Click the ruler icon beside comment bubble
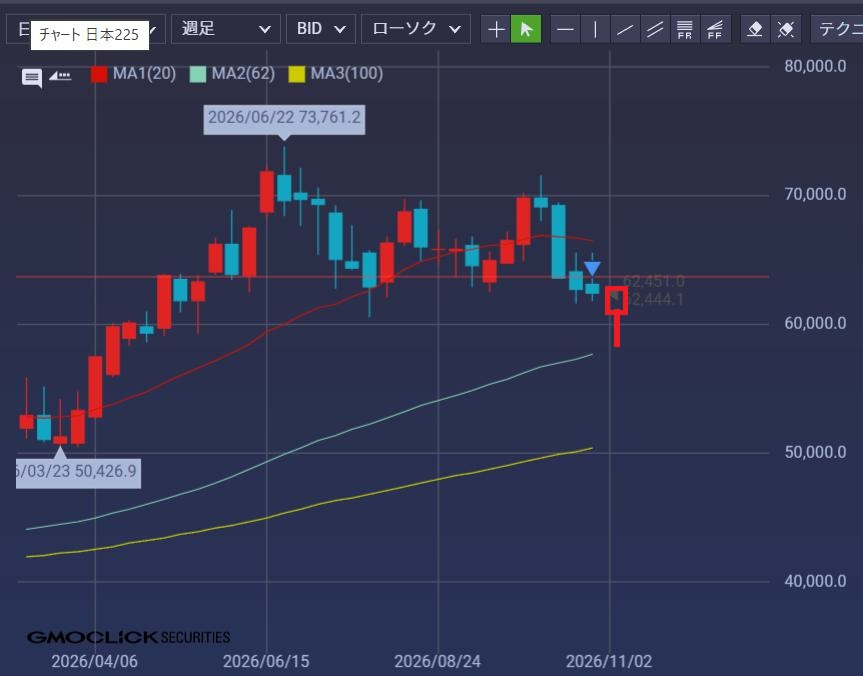The image size is (863, 676). pyautogui.click(x=60, y=76)
